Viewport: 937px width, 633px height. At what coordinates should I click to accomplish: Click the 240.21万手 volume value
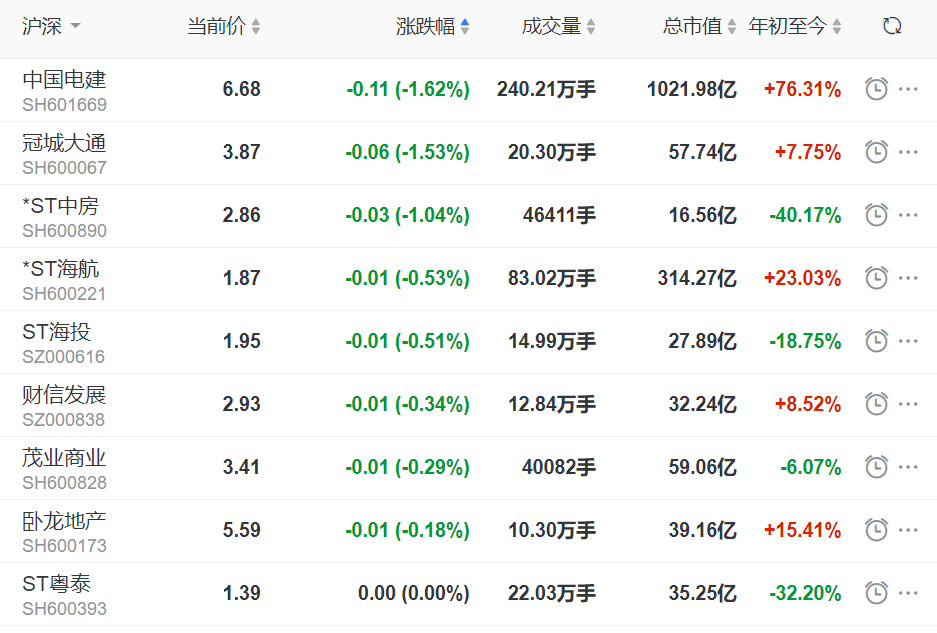(x=546, y=89)
